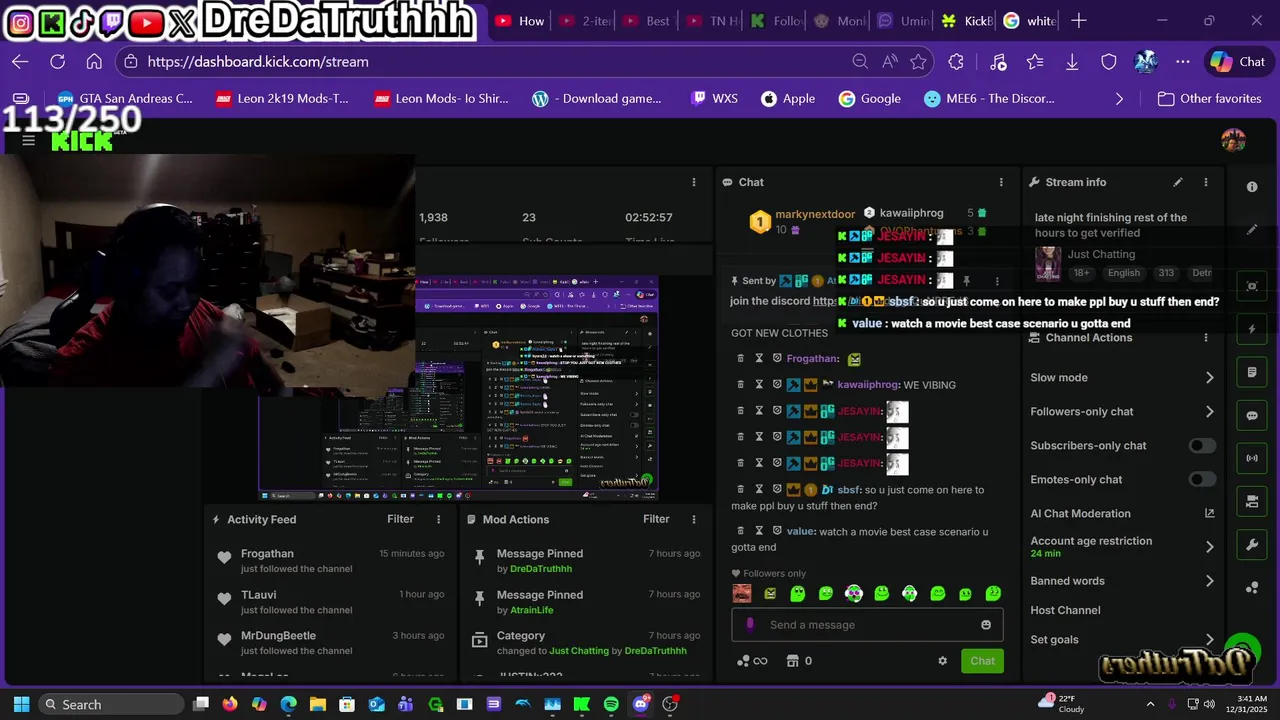Open AtrainLife link in Mod Actions
The image size is (1280, 720).
pyautogui.click(x=531, y=610)
